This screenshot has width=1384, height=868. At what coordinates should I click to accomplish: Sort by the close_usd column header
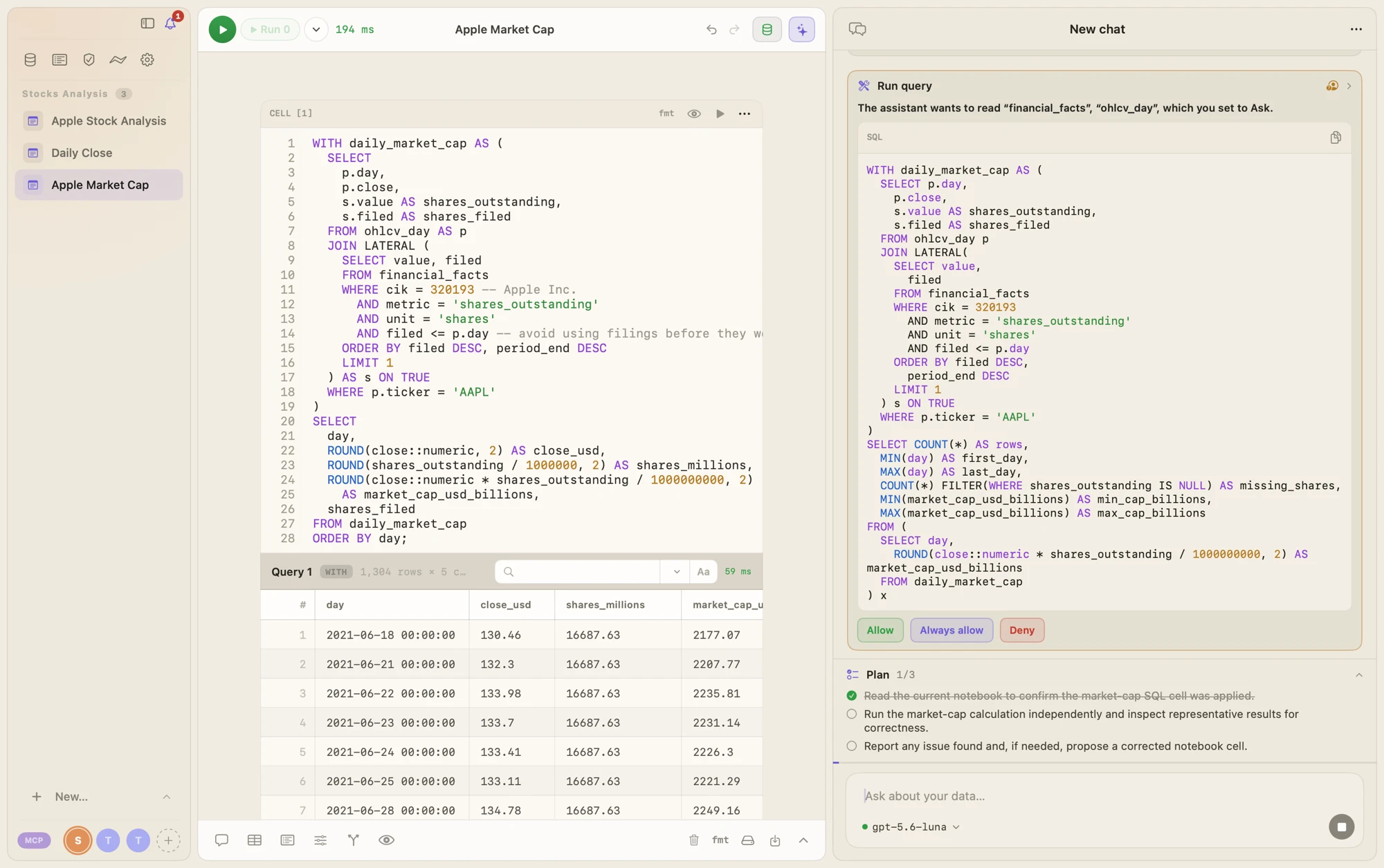(511, 604)
